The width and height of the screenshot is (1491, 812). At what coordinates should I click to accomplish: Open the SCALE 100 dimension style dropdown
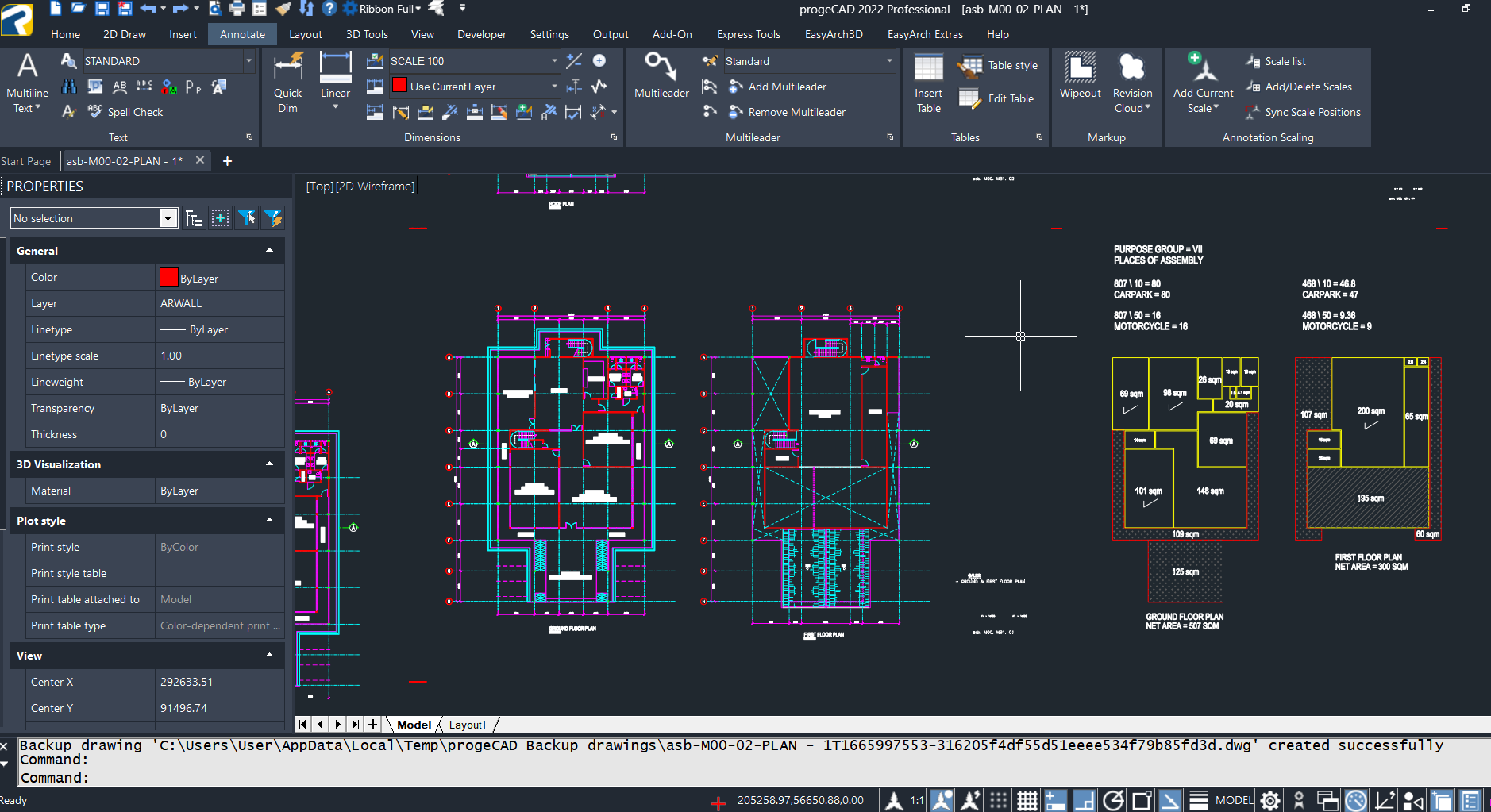coord(554,61)
